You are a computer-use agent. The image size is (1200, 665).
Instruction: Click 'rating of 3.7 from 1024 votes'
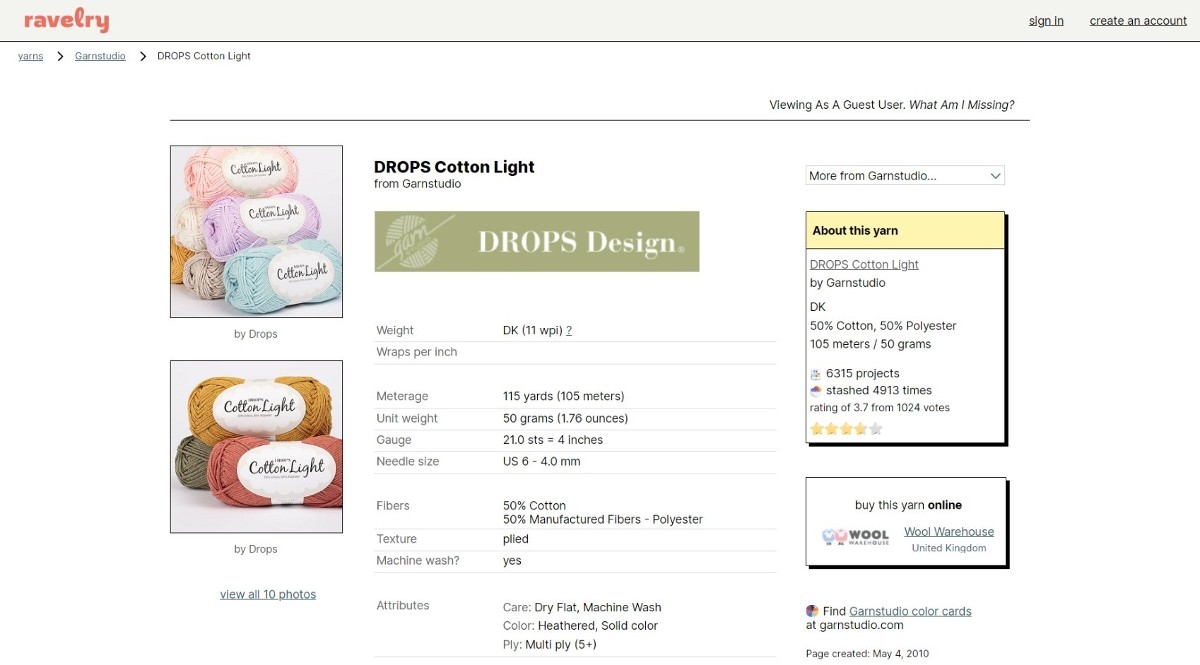[x=880, y=408]
